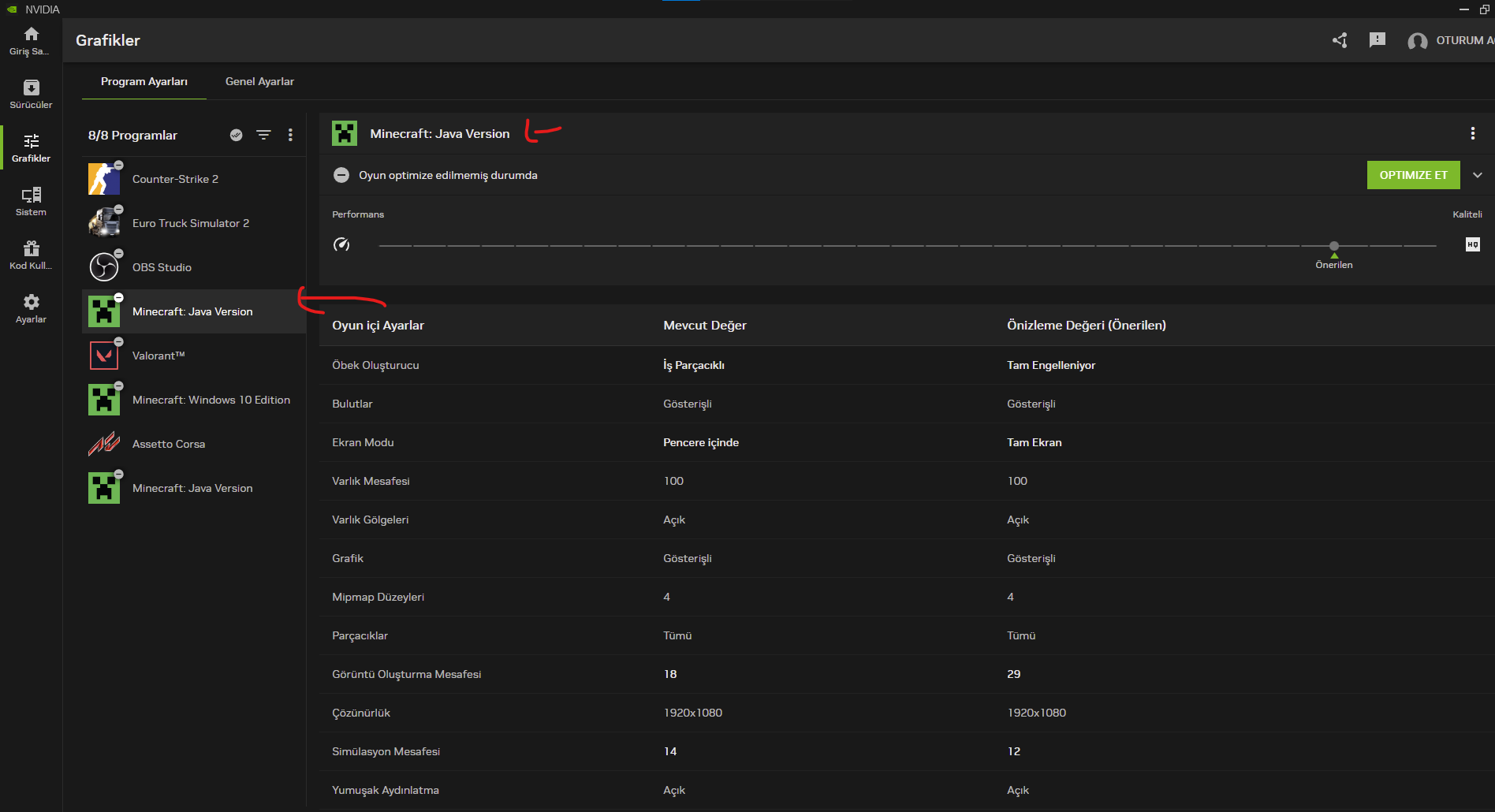Click the Ekran Modu setting name
1495x812 pixels.
click(363, 442)
